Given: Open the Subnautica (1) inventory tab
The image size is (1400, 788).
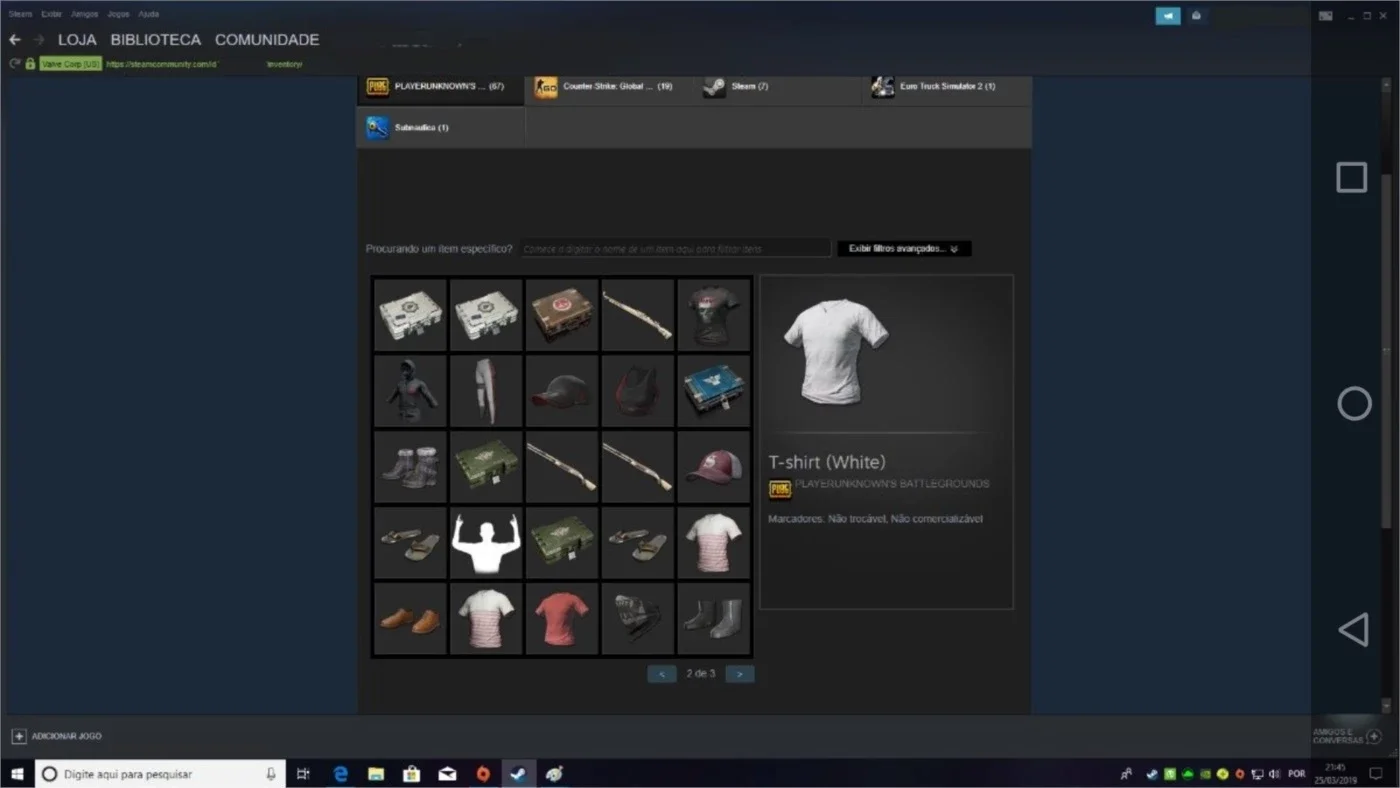Looking at the screenshot, I should click(x=440, y=128).
